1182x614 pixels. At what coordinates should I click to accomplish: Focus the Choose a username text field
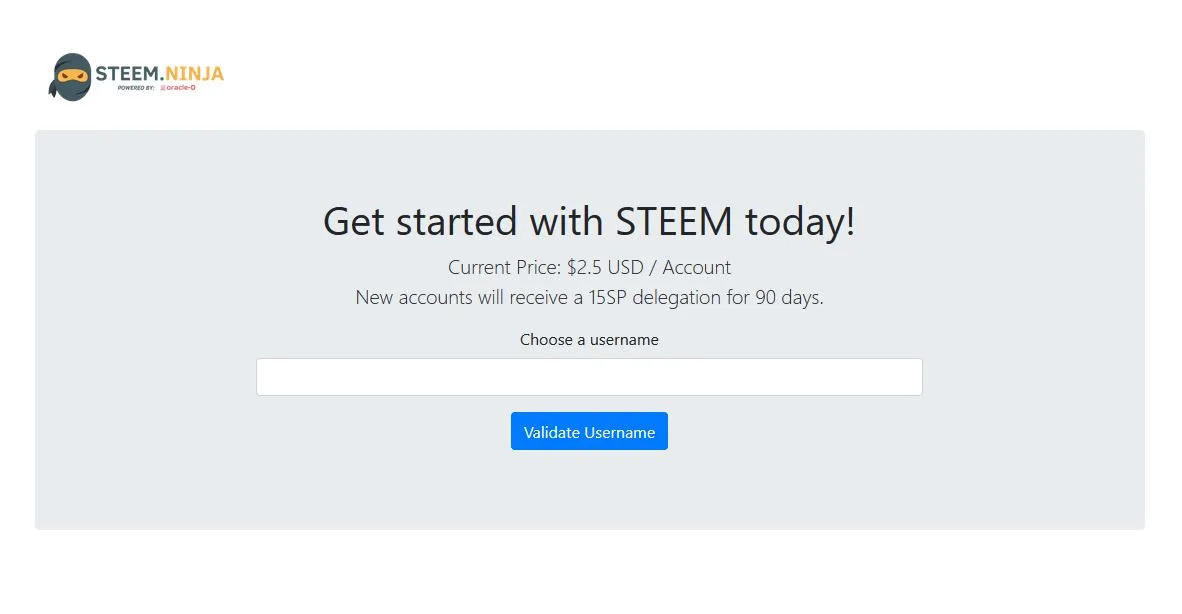(x=589, y=377)
